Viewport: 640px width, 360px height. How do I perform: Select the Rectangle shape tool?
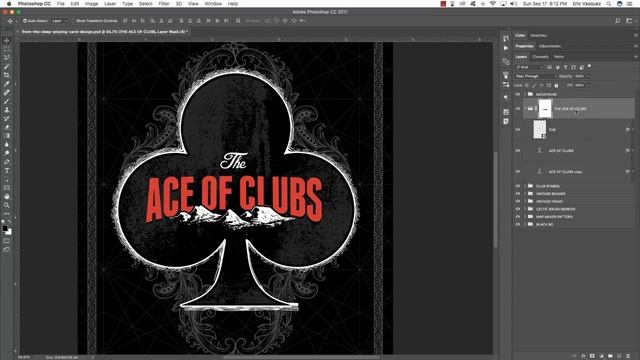pos(7,188)
